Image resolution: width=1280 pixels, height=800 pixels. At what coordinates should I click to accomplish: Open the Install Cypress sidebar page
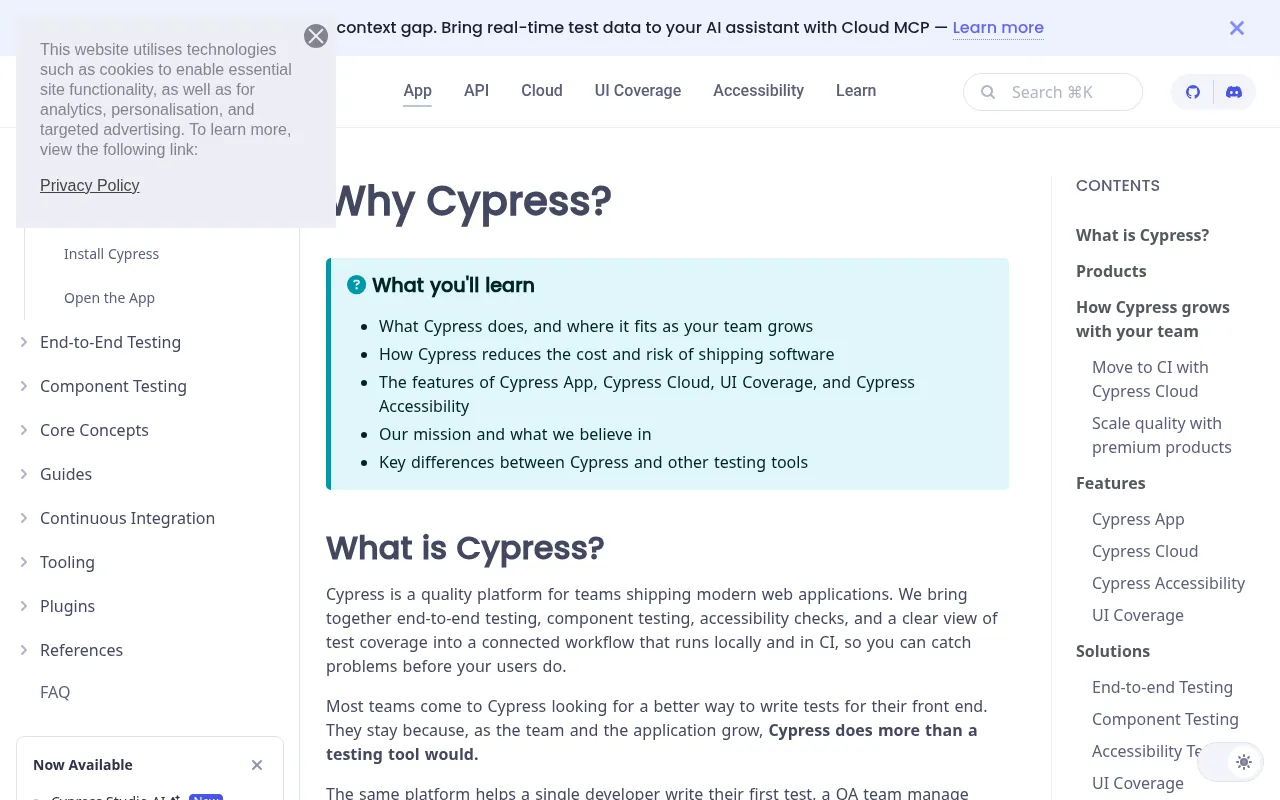tap(111, 254)
